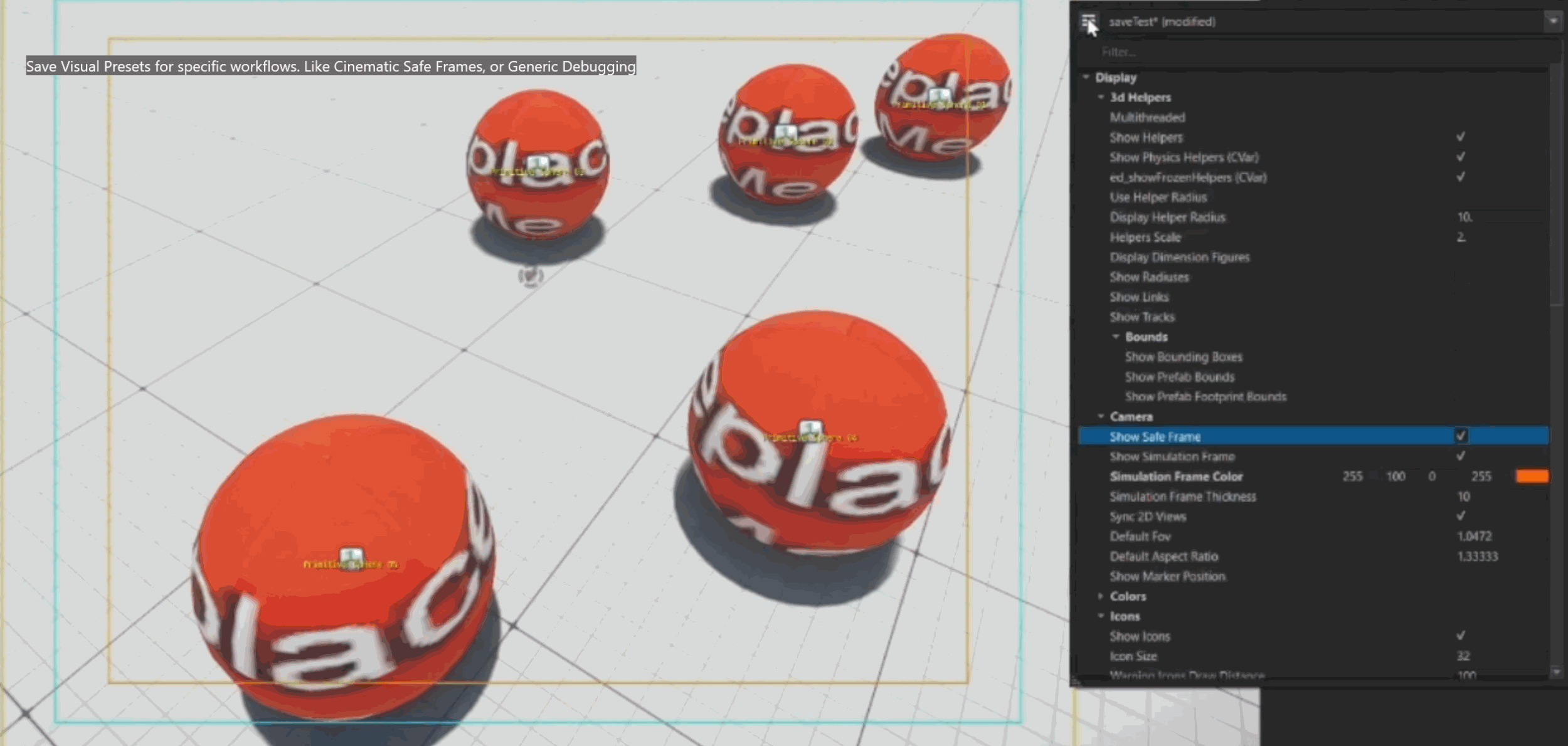The width and height of the screenshot is (1568, 746).
Task: Click entity icon on Primitive Sphere 05
Action: tap(351, 555)
